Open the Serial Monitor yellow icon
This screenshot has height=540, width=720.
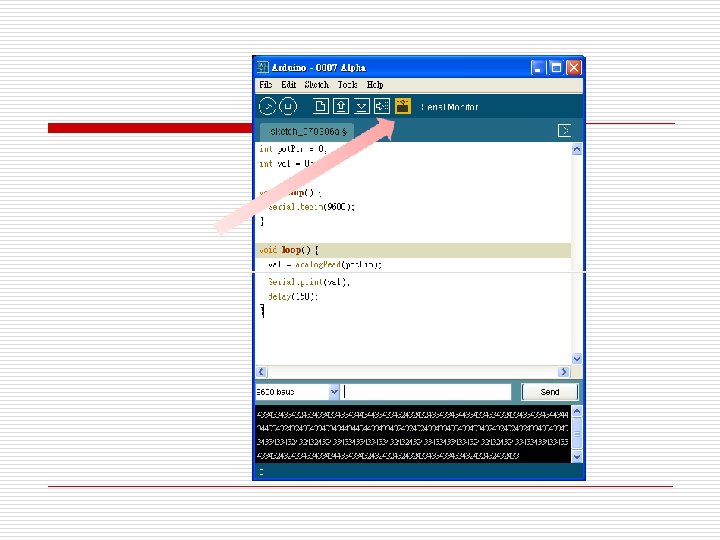click(x=403, y=106)
